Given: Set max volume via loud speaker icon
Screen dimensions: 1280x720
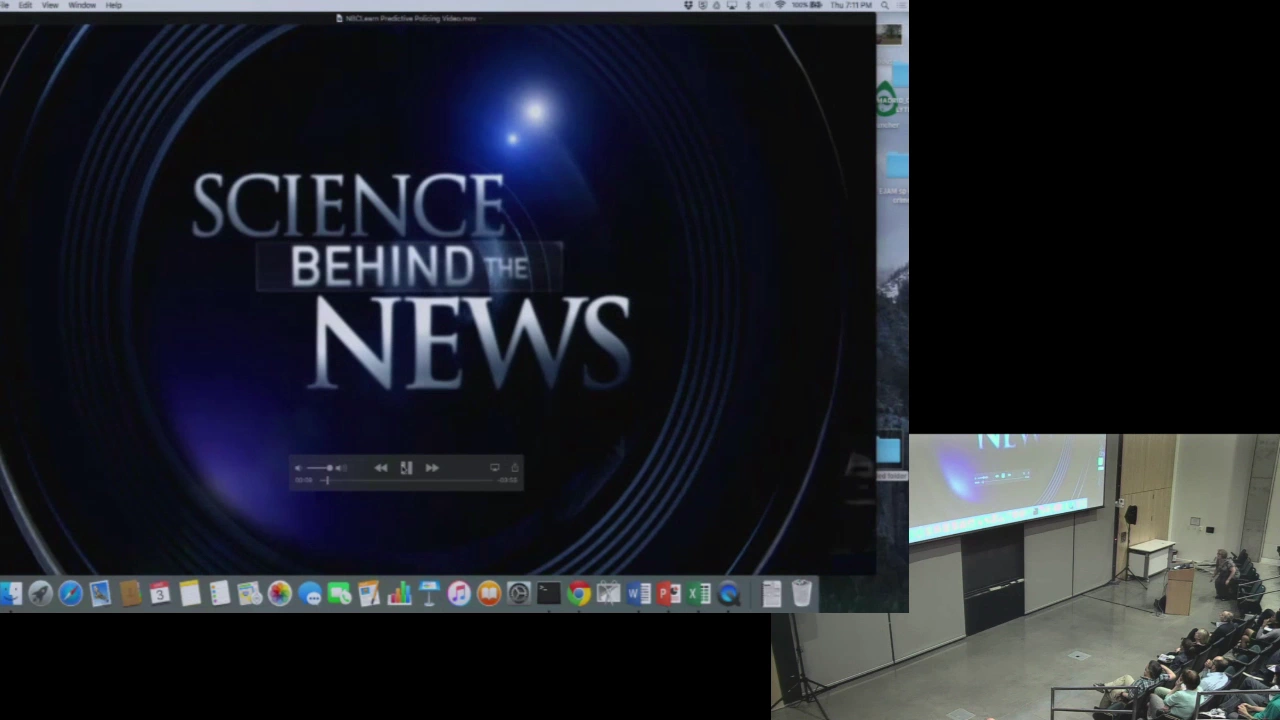Looking at the screenshot, I should coord(341,468).
